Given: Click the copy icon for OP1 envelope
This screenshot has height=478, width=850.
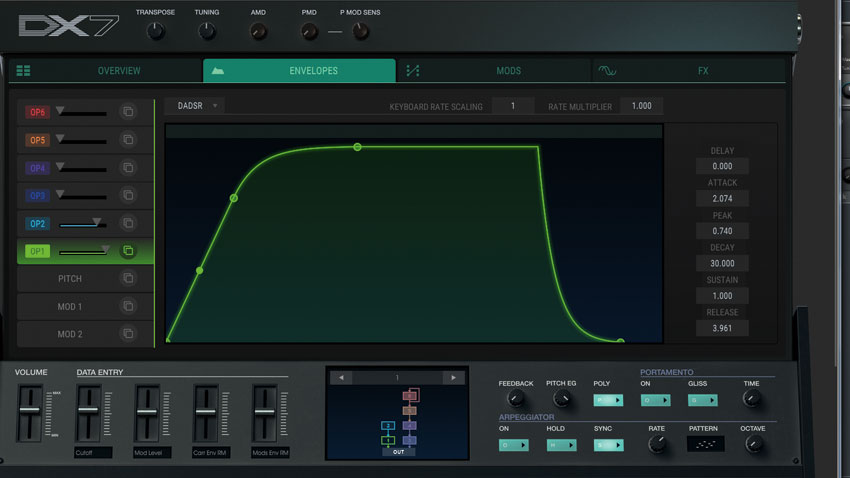Looking at the screenshot, I should coord(128,250).
